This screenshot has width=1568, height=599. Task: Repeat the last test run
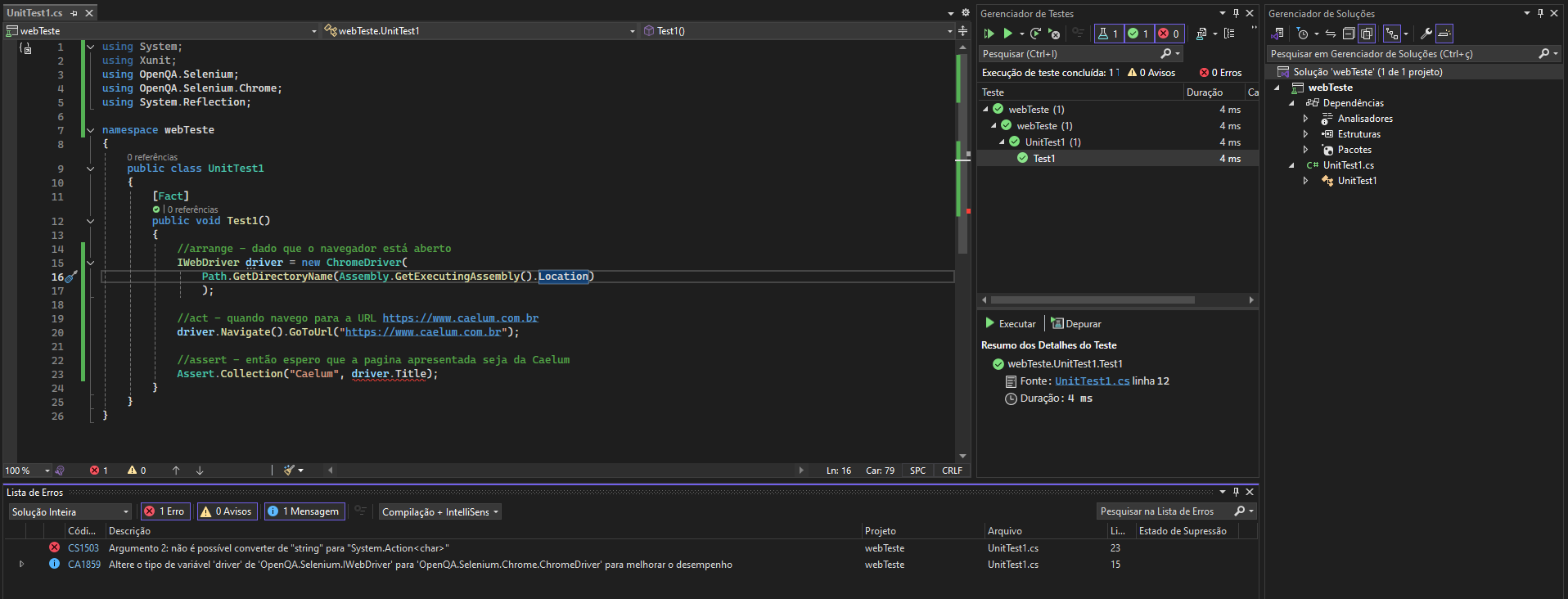1035,34
